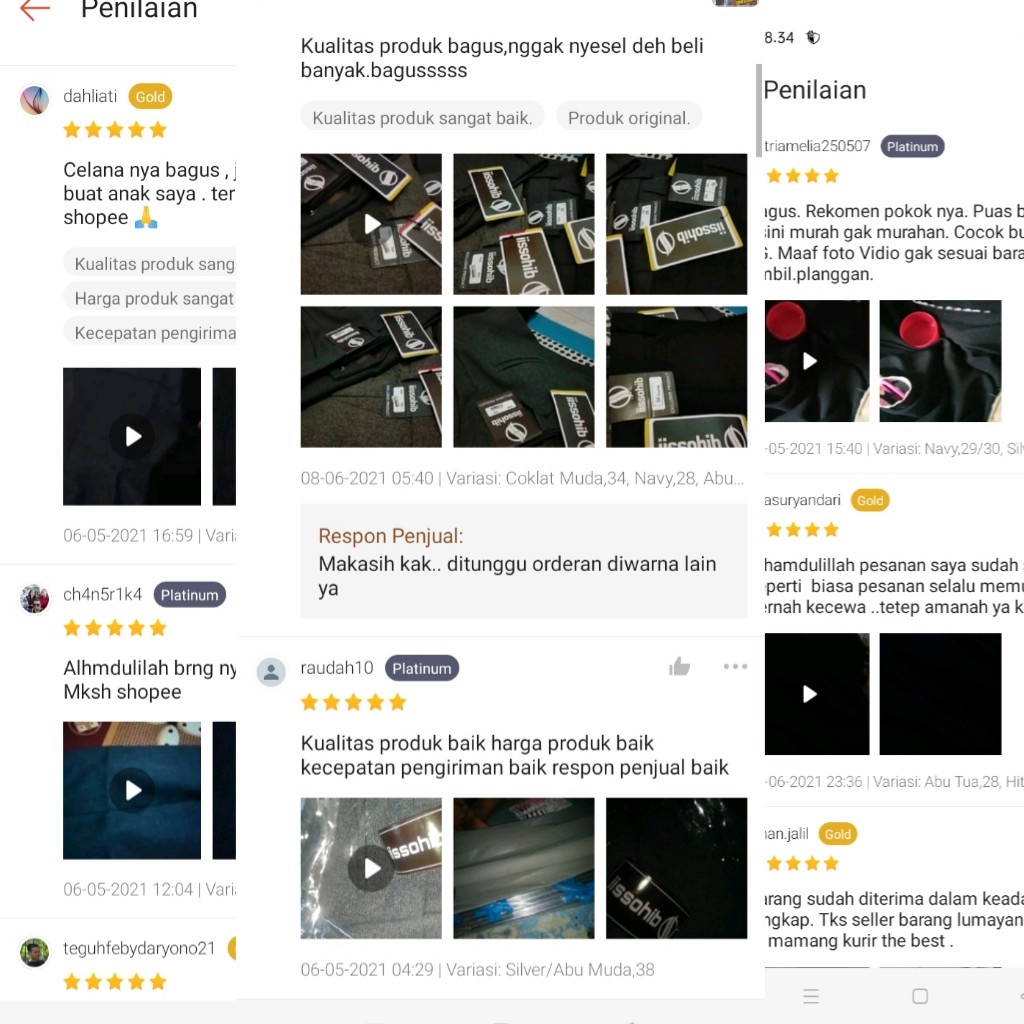Play triamelia250507's review video
The width and height of the screenshot is (1024, 1024).
point(816,360)
